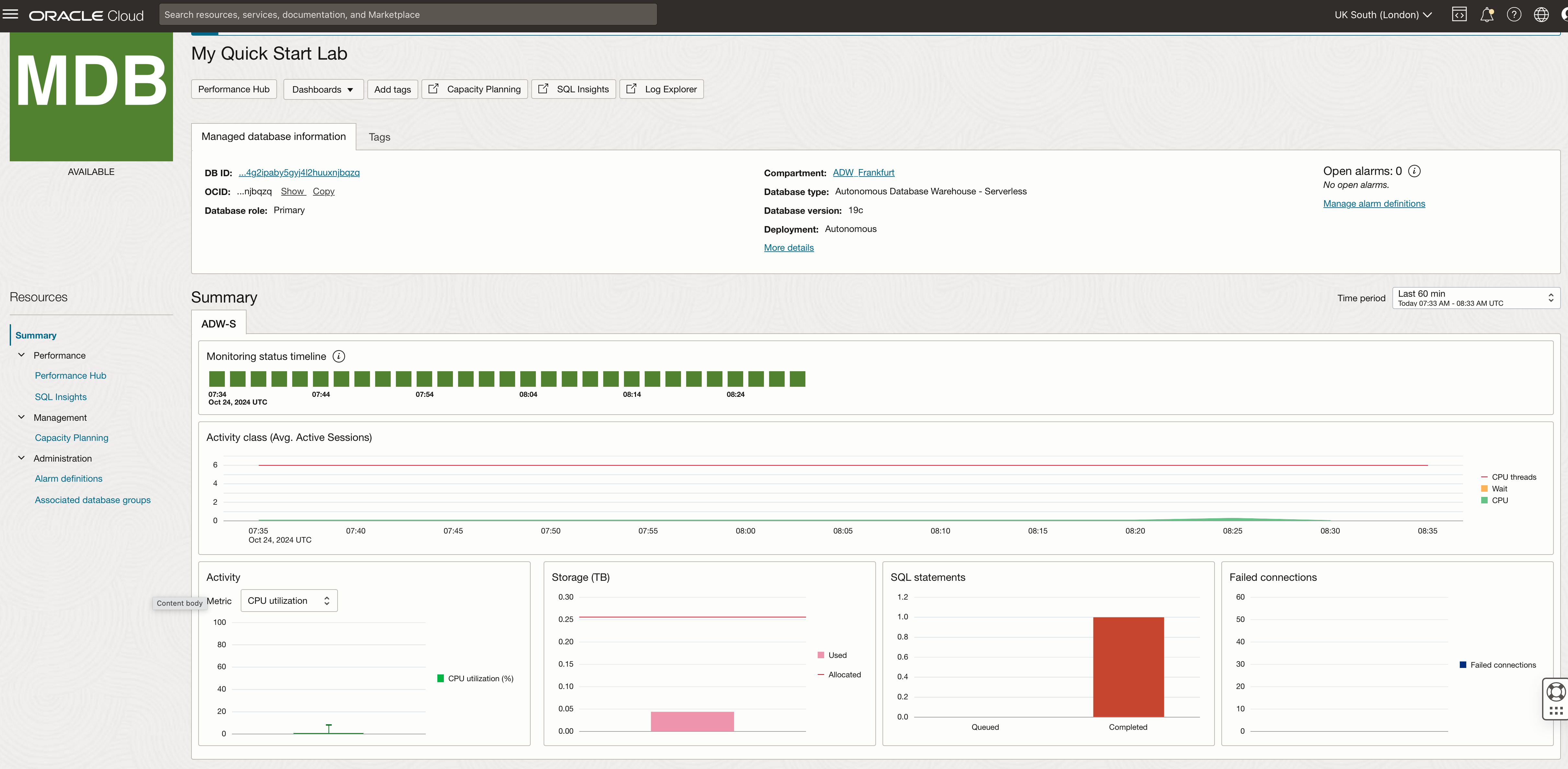This screenshot has height=769, width=1568.
Task: Click the Failed connections legend swatch
Action: click(x=1463, y=665)
